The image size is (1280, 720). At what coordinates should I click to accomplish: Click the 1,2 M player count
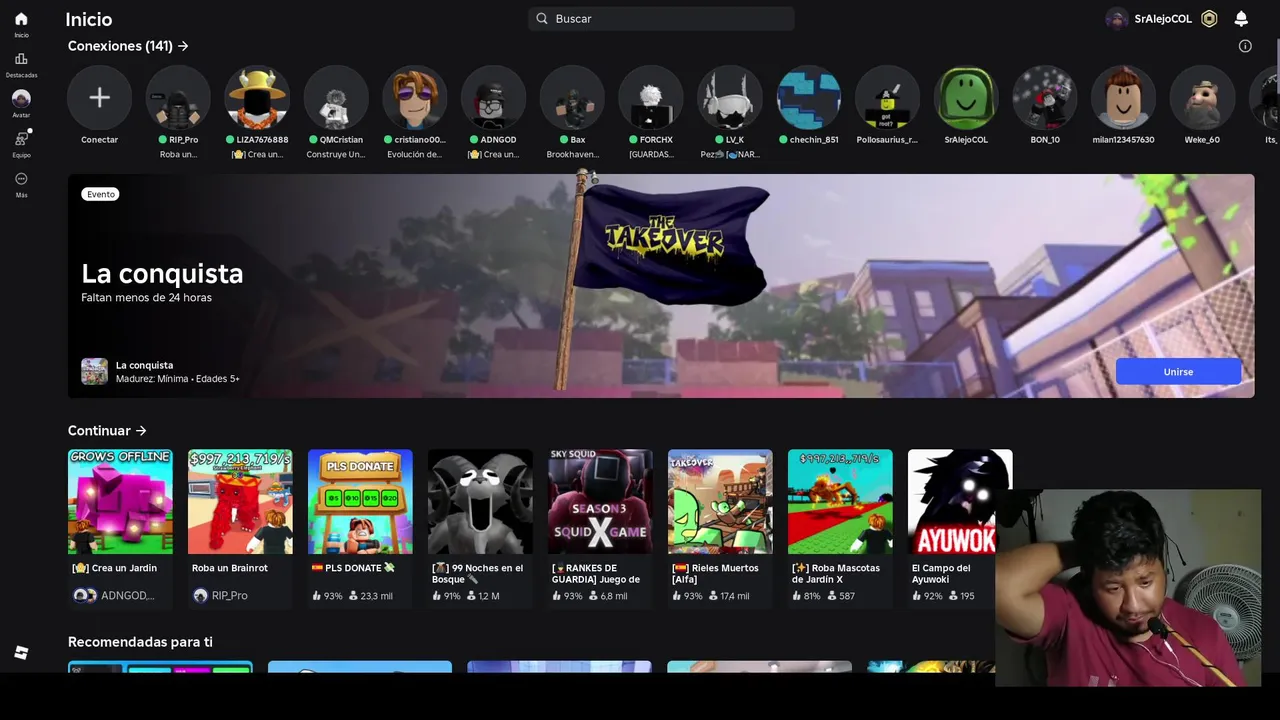[483, 596]
